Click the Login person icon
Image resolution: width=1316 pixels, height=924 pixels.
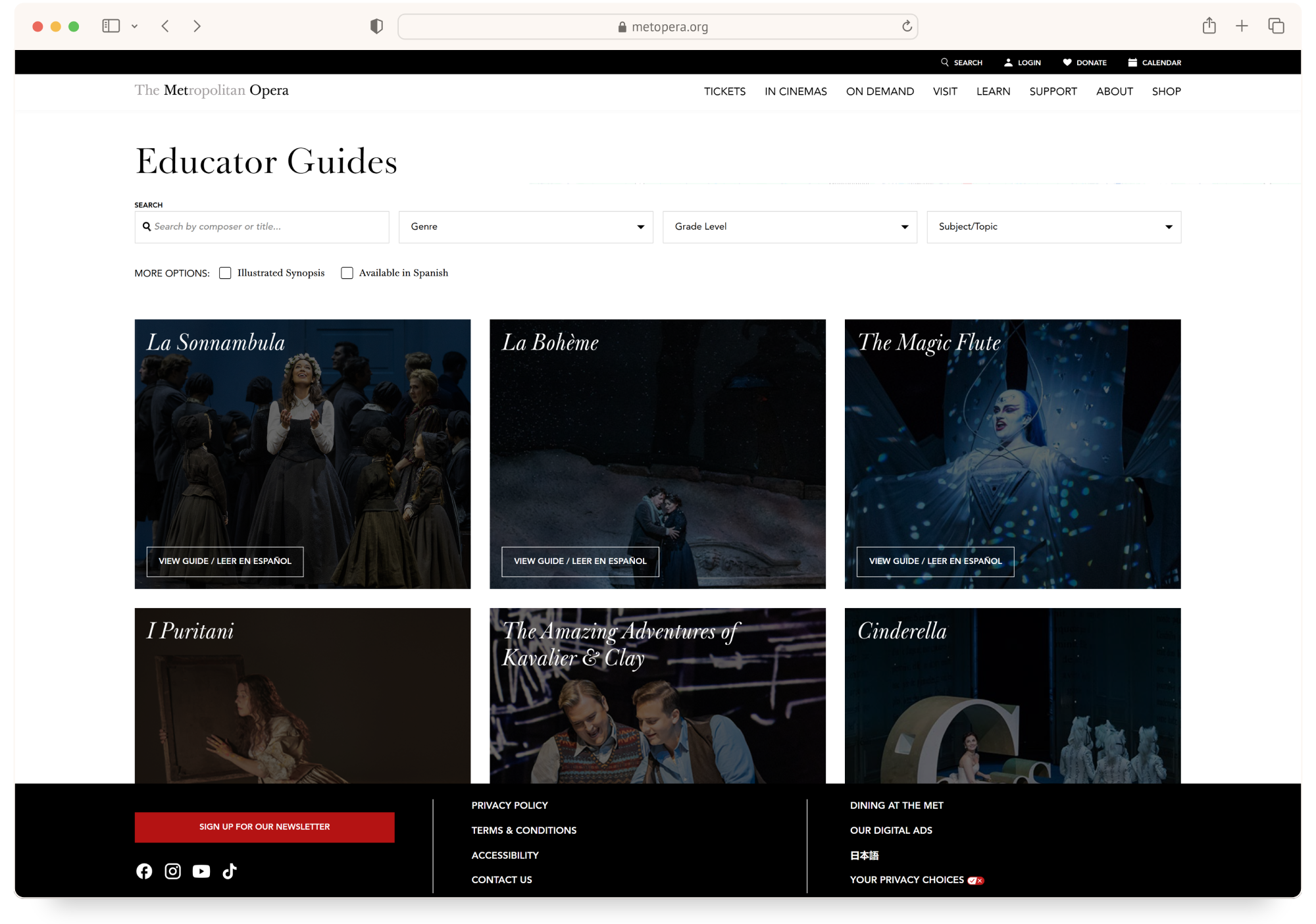(1008, 63)
